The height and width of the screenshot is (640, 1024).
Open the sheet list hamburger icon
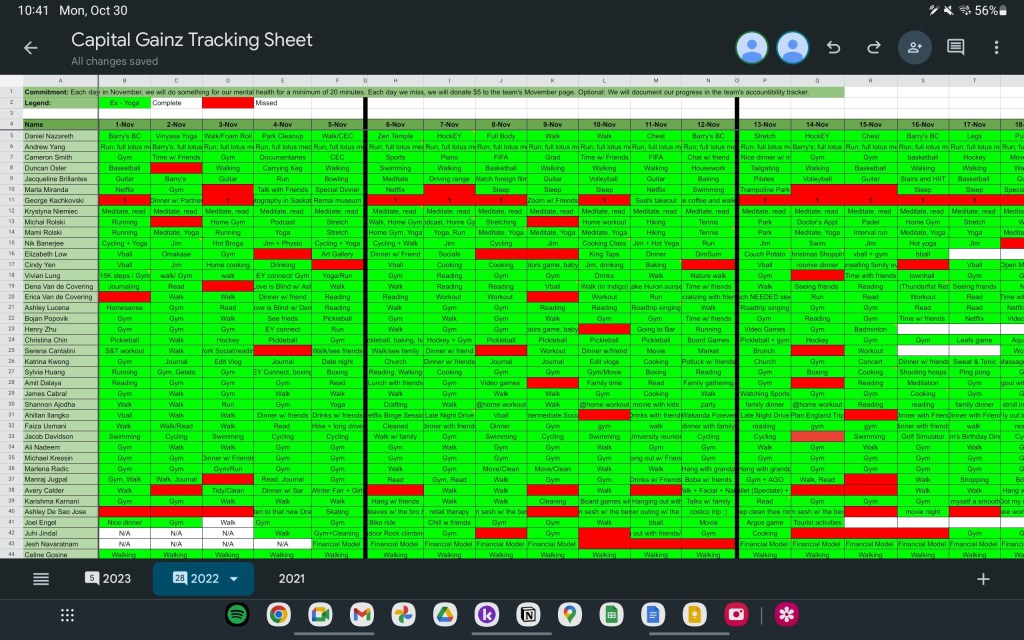pyautogui.click(x=39, y=578)
